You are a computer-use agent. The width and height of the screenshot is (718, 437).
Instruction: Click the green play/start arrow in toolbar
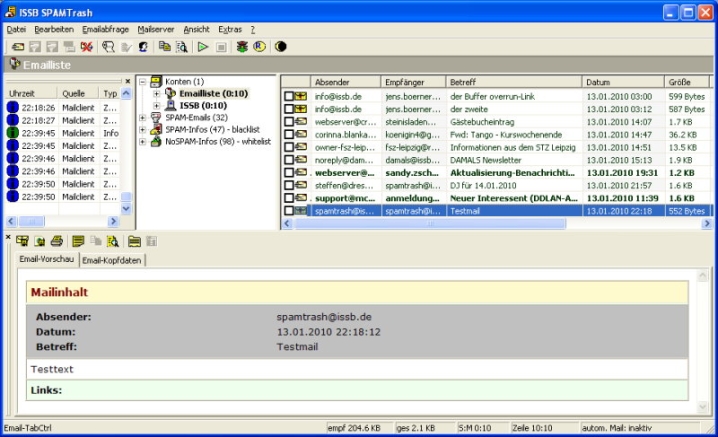203,47
